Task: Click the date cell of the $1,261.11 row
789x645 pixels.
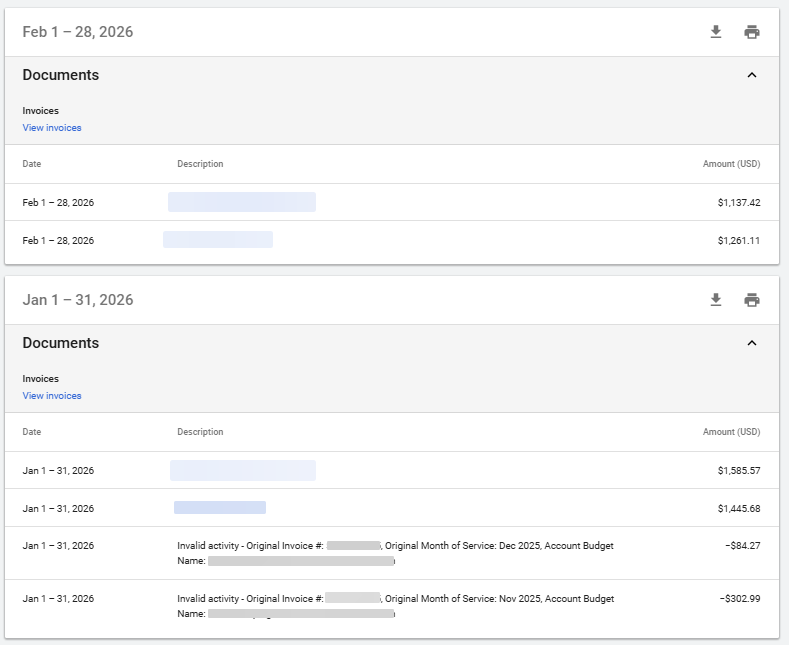Action: coord(58,240)
